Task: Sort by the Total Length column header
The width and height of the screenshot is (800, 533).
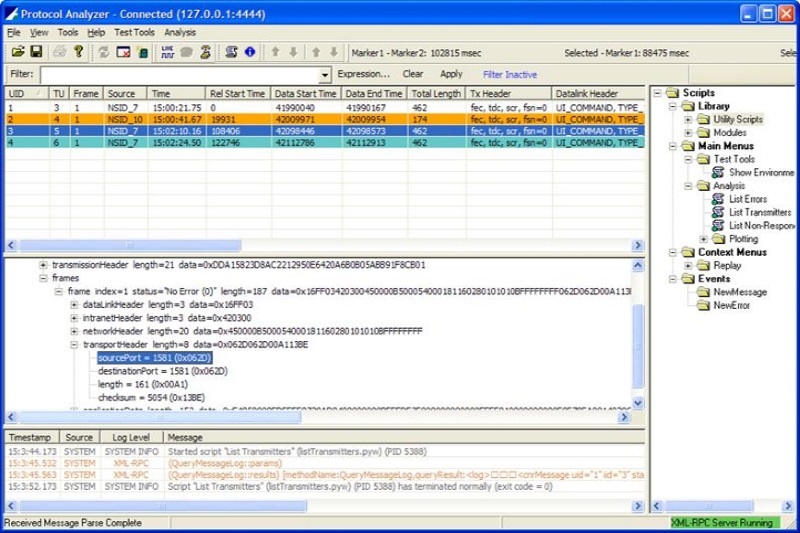Action: pos(437,93)
